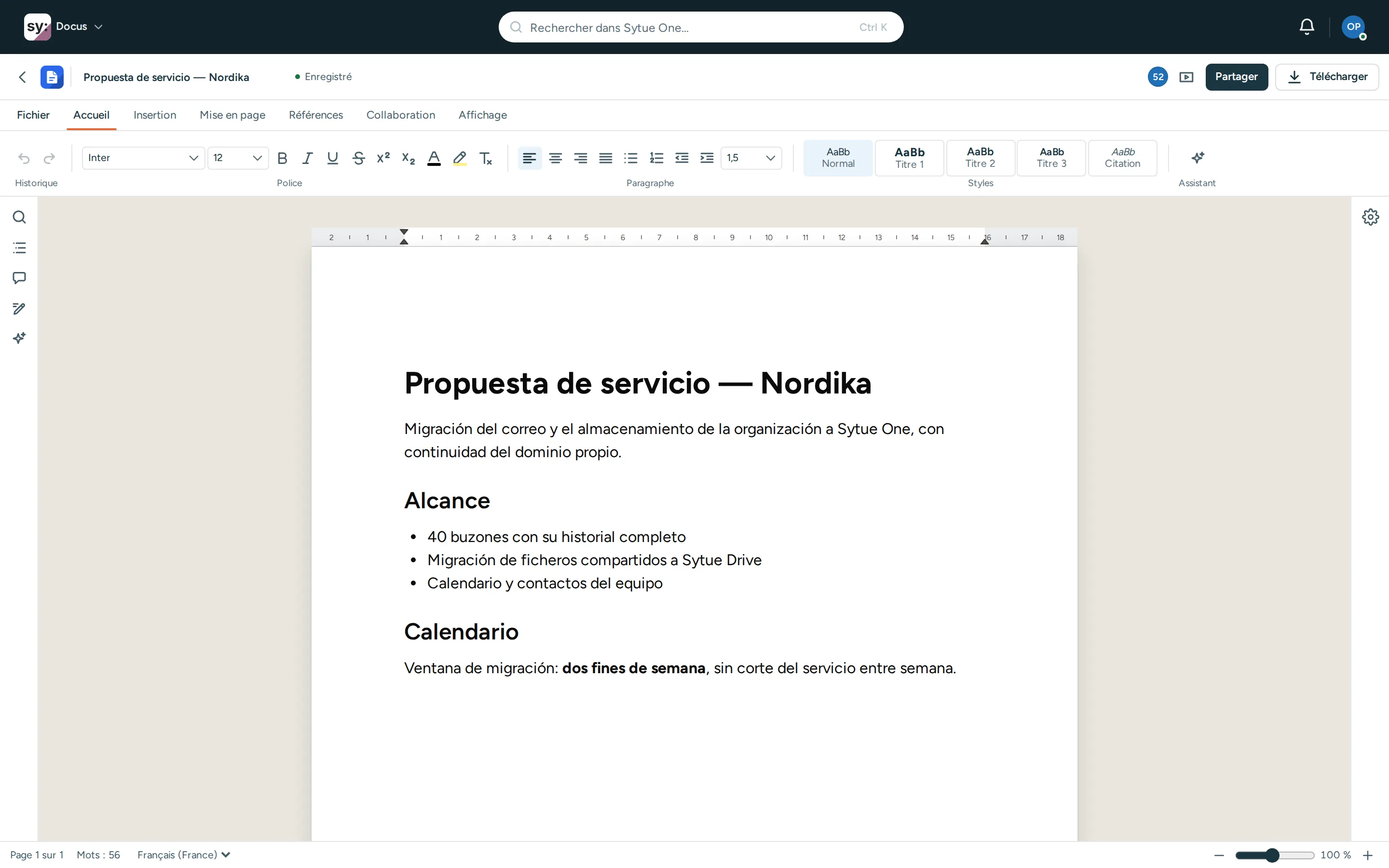1389x868 pixels.
Task: Open the track changes pencil panel
Action: coord(19,308)
